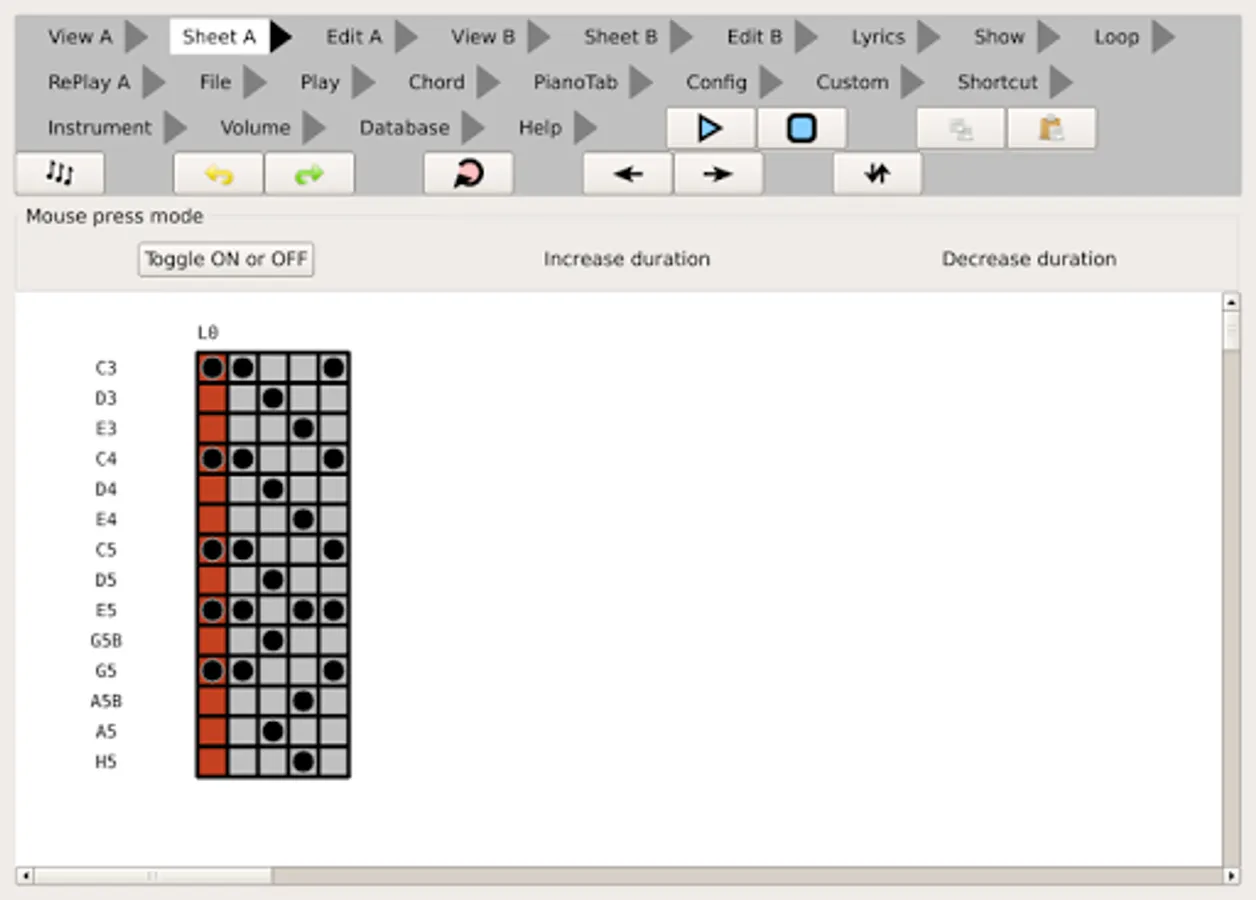Click the vertical scrollbar thumb
This screenshot has width=1256, height=900.
(1231, 330)
